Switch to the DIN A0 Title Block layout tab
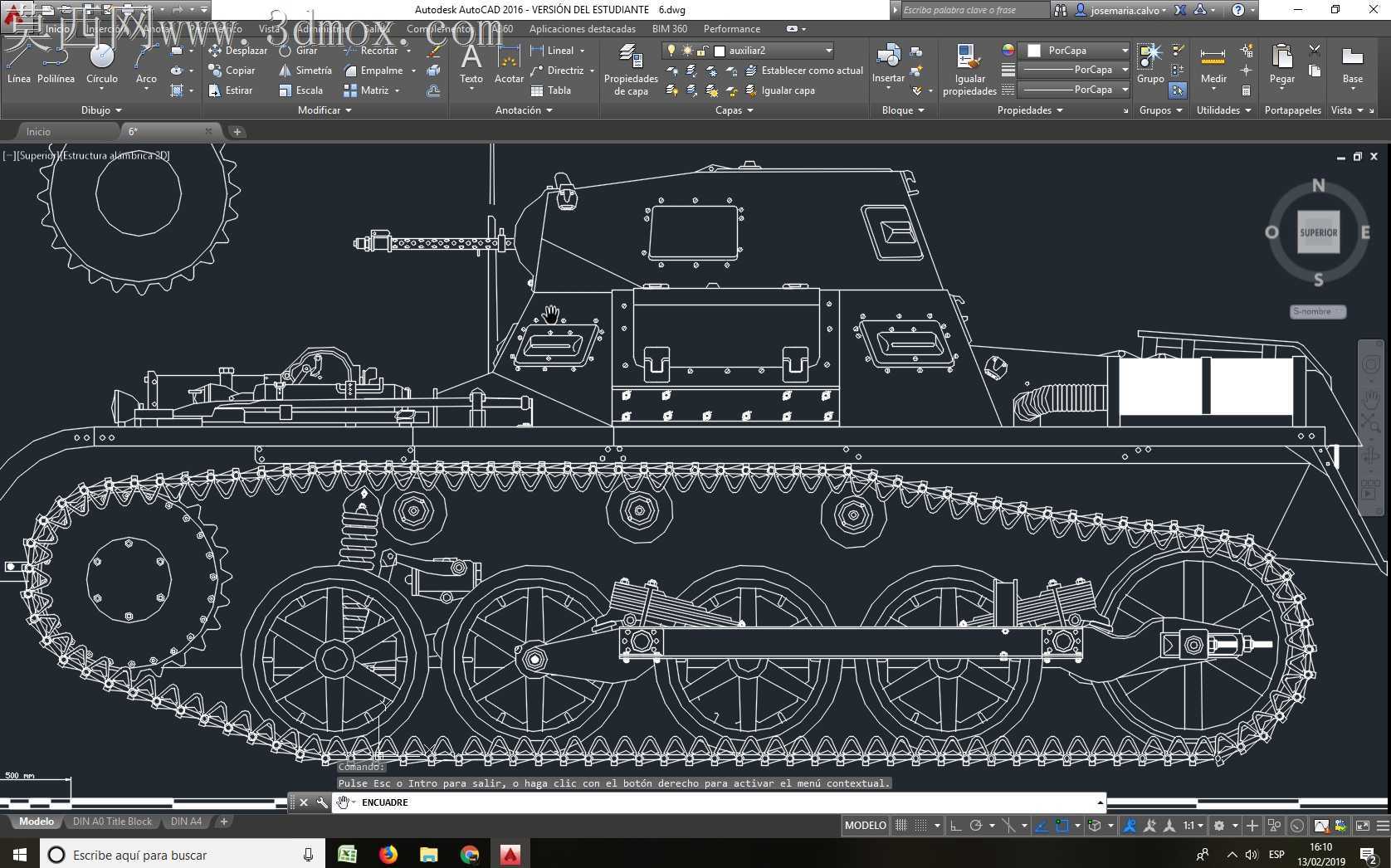The image size is (1391, 868). tap(112, 822)
